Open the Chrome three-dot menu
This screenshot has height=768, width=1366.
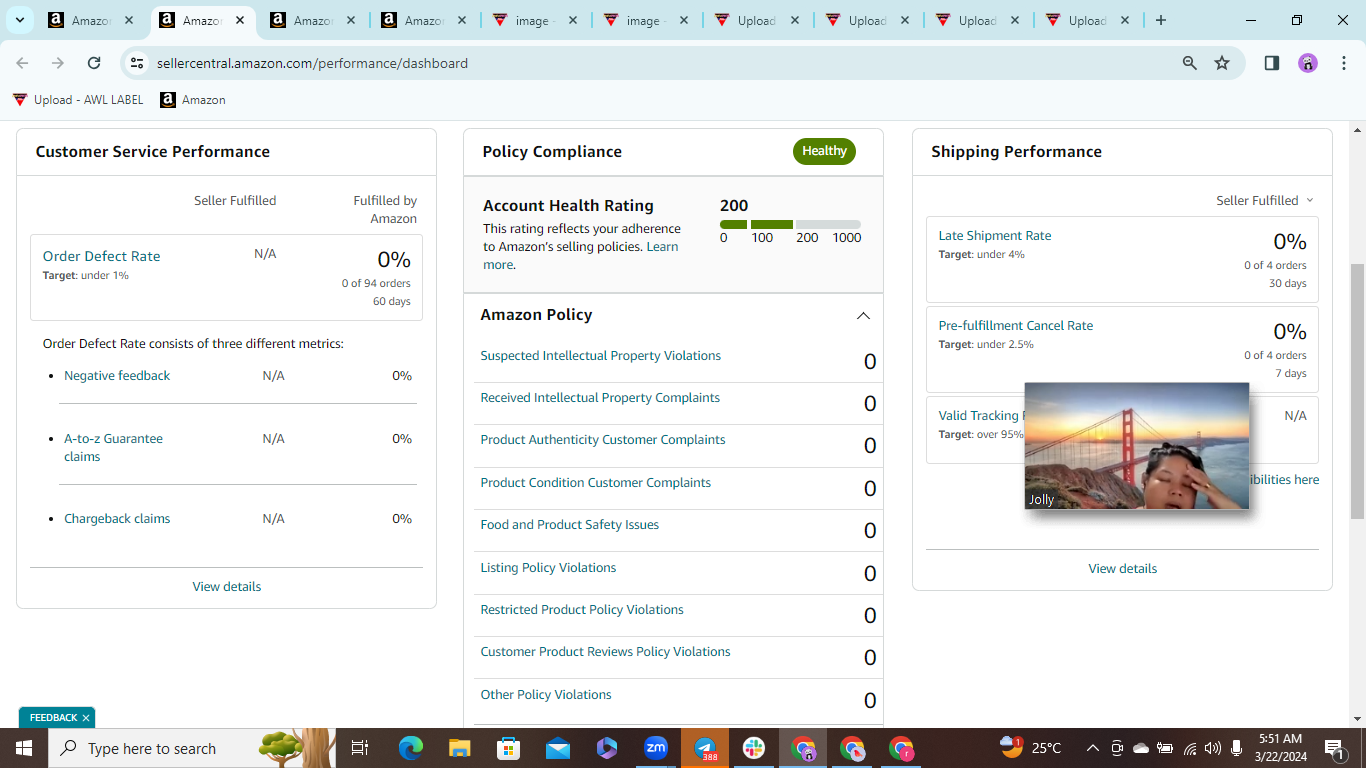1344,63
